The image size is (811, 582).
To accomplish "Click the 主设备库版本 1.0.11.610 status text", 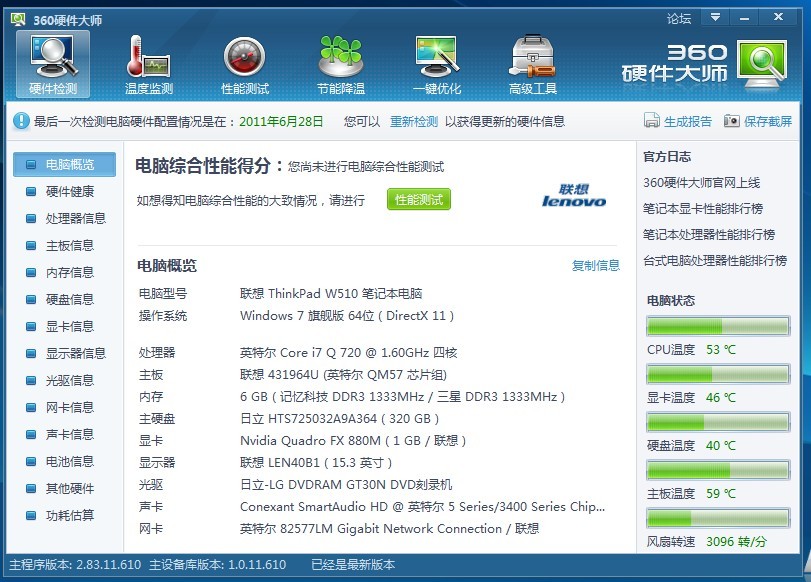I will [x=217, y=564].
